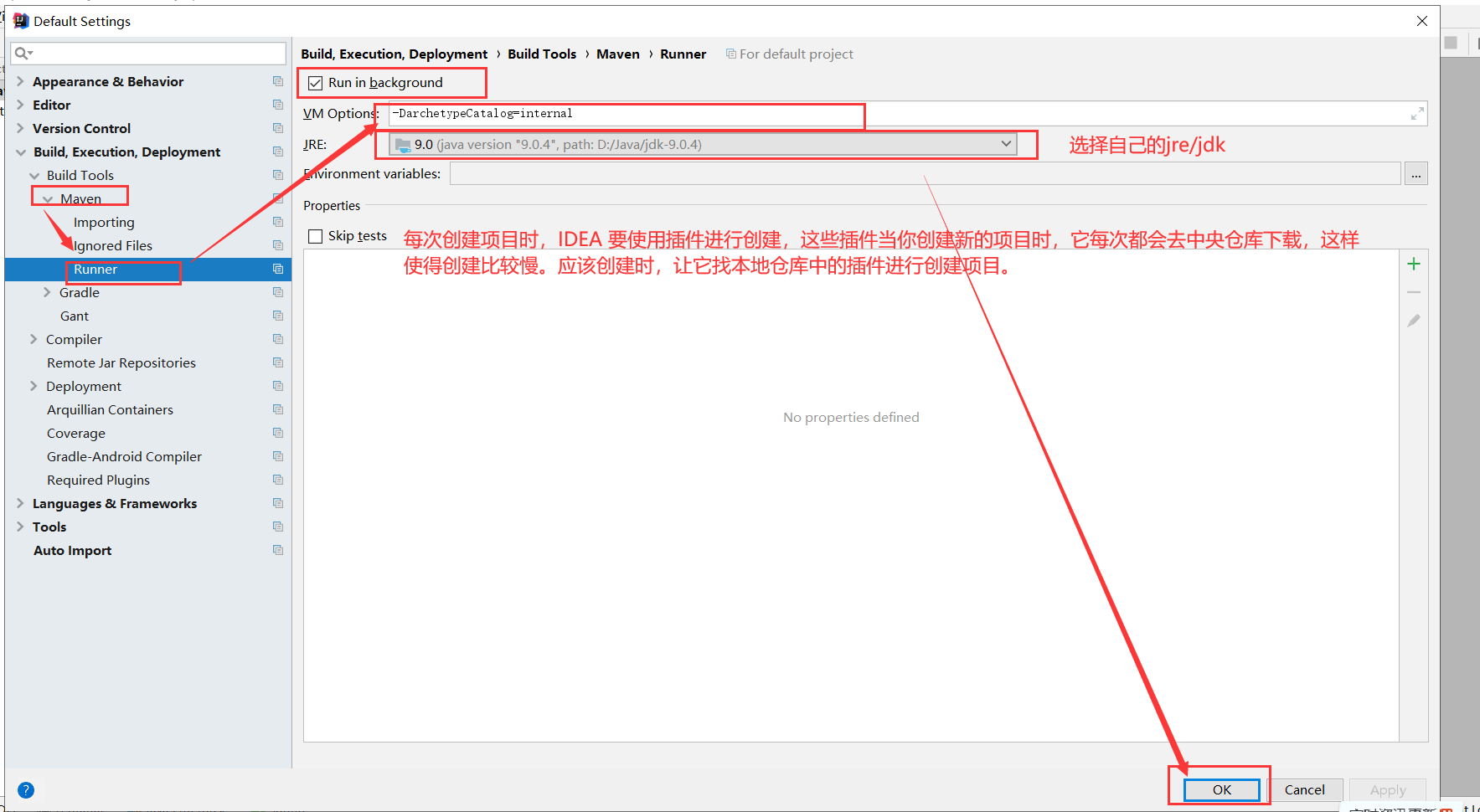The height and width of the screenshot is (812, 1480).
Task: Select the Ignored Files settings item
Action: (x=113, y=245)
